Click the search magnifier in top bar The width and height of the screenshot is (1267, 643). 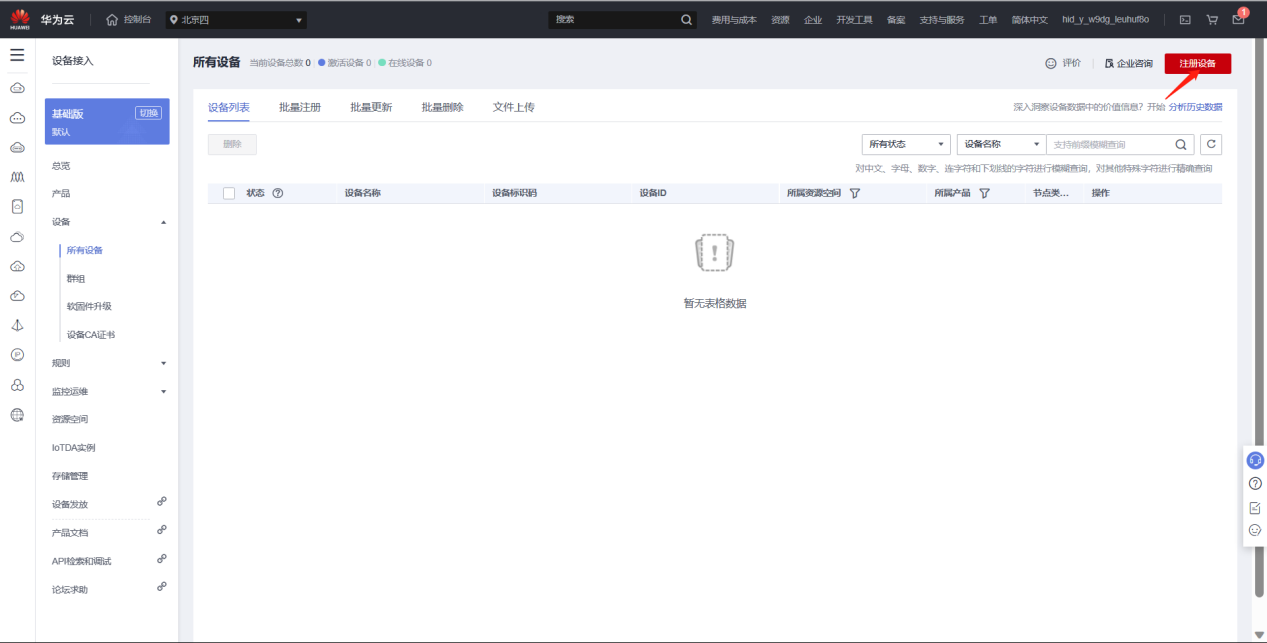pos(686,19)
